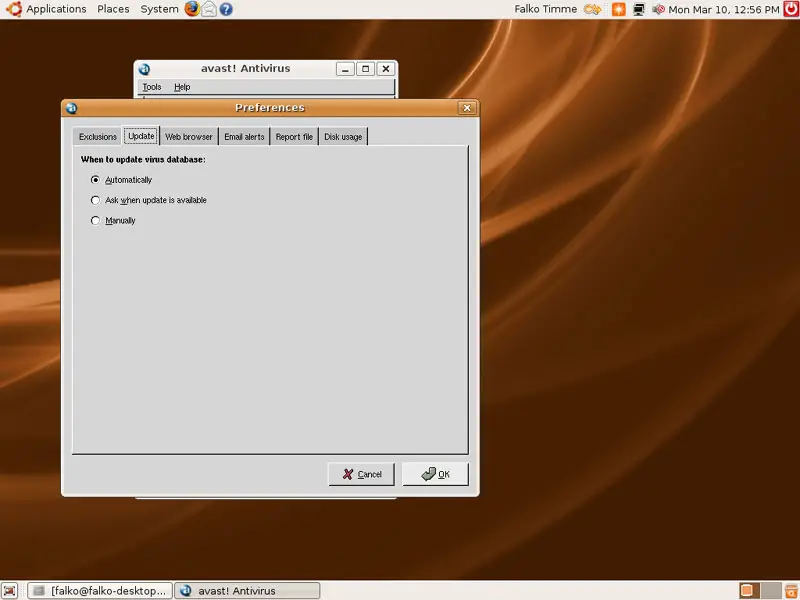Launch the mail client from top panel
Image resolution: width=800 pixels, height=600 pixels.
pyautogui.click(x=209, y=9)
